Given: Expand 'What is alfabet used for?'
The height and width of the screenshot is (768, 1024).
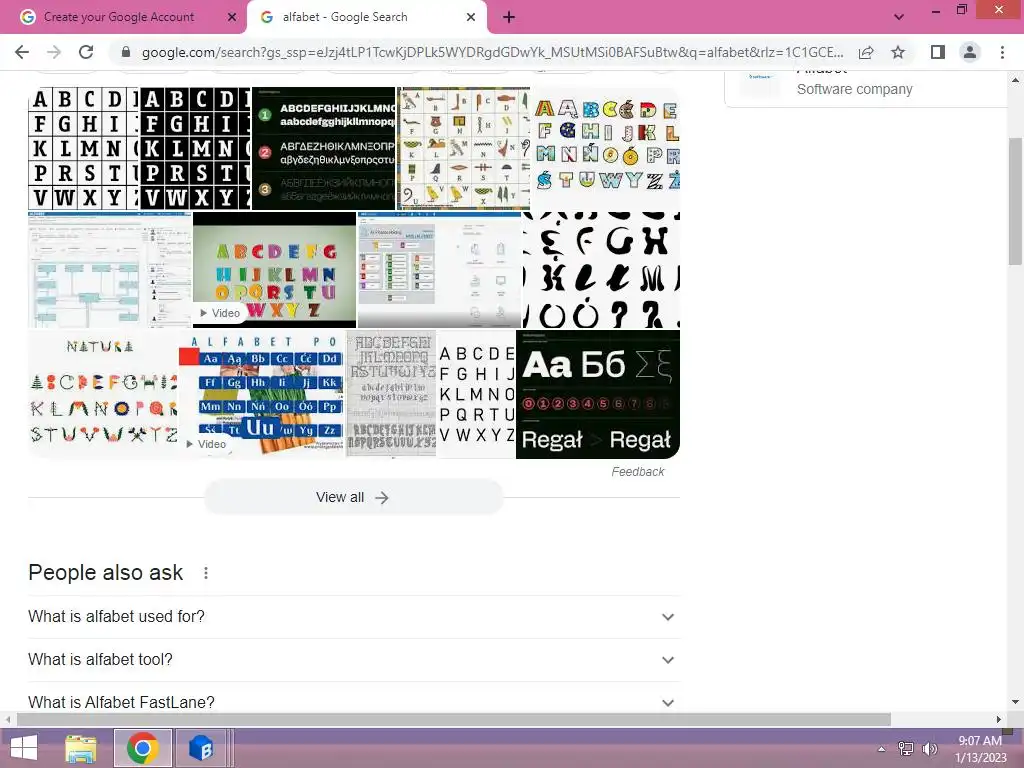Looking at the screenshot, I should pyautogui.click(x=667, y=616).
